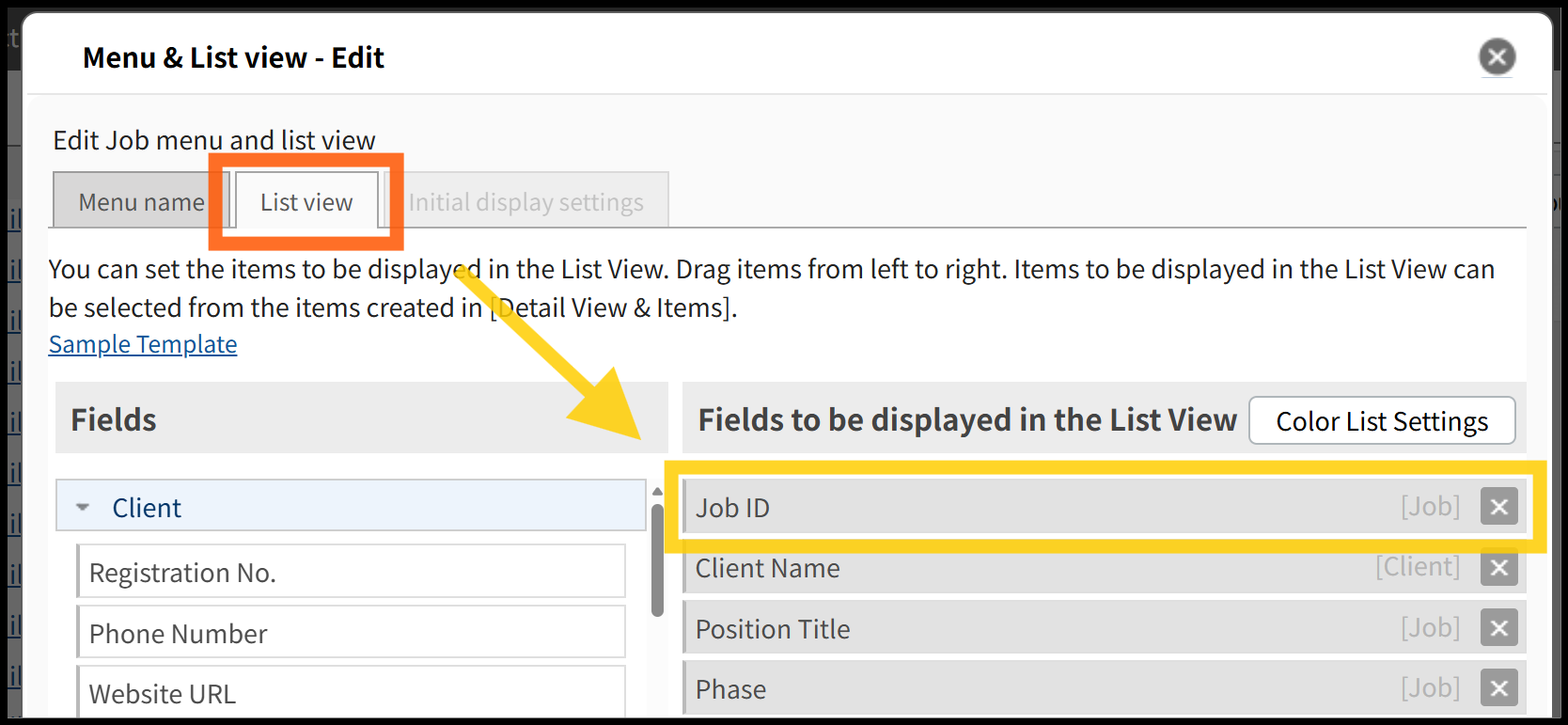Image resolution: width=1568 pixels, height=725 pixels.
Task: Select the Client group header
Action: click(351, 506)
